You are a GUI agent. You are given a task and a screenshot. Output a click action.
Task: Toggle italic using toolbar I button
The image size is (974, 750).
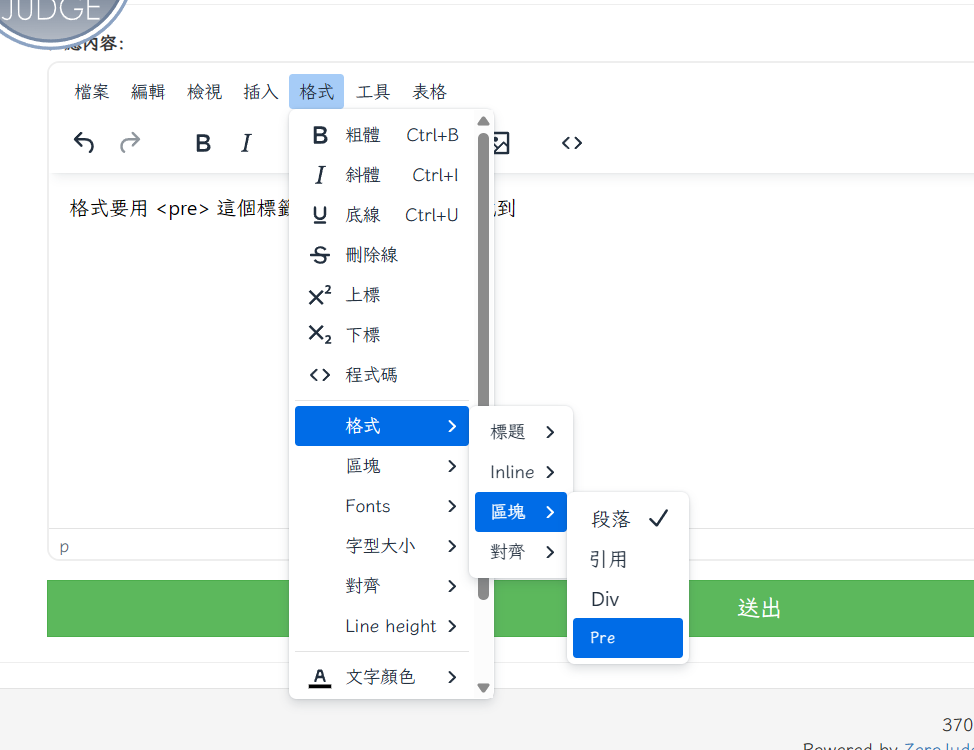[x=246, y=143]
